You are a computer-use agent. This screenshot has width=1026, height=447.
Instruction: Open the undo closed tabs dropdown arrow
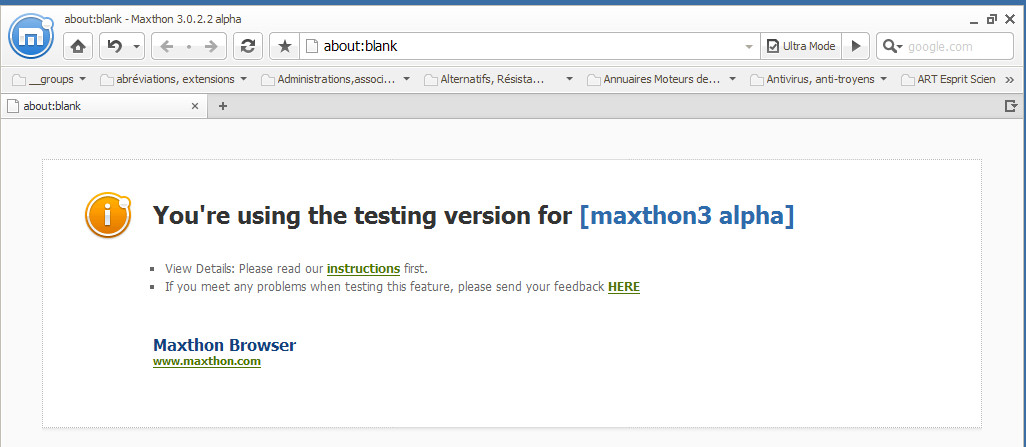(136, 46)
